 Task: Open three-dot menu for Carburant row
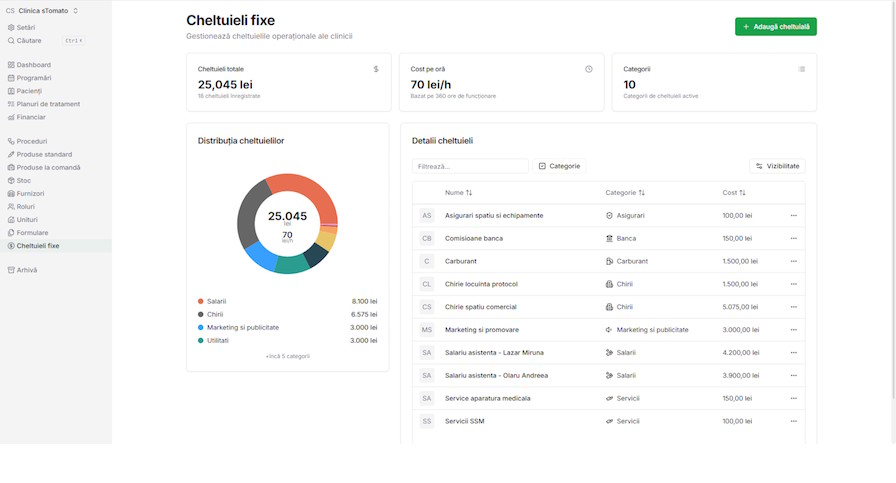pos(793,261)
